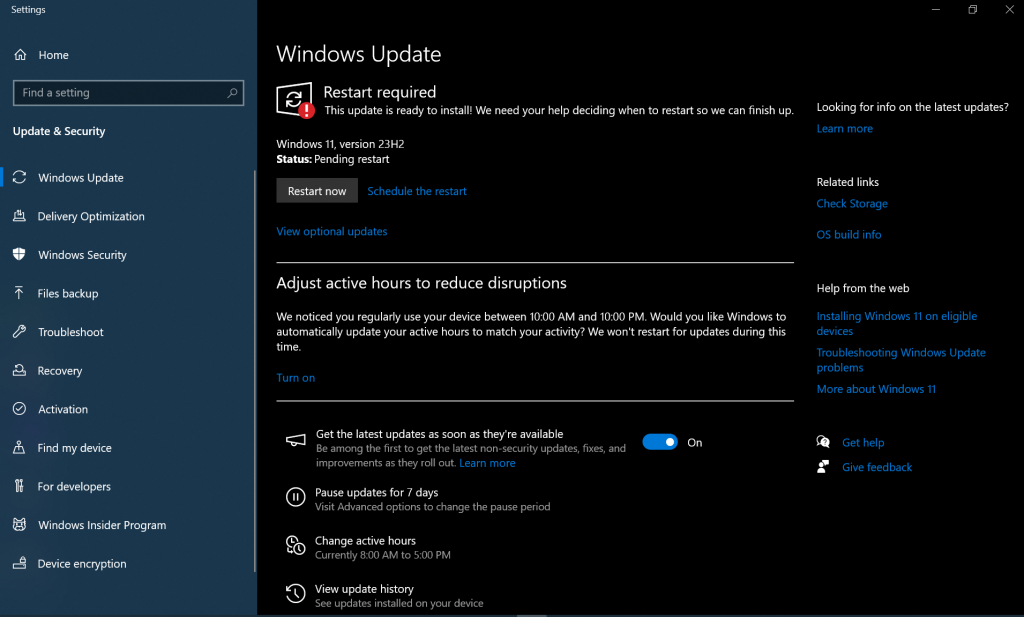1024x617 pixels.
Task: Click Turn on for active hours
Action: (x=295, y=377)
